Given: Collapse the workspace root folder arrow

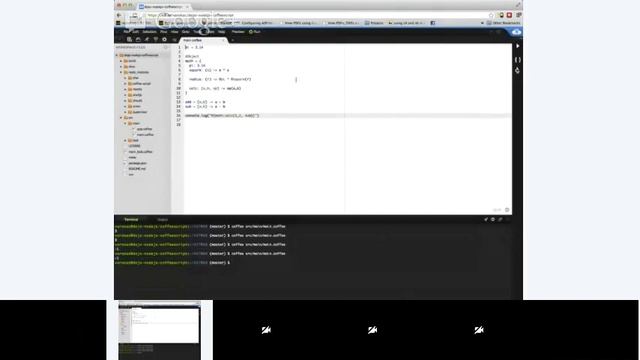Looking at the screenshot, I should coord(117,55).
